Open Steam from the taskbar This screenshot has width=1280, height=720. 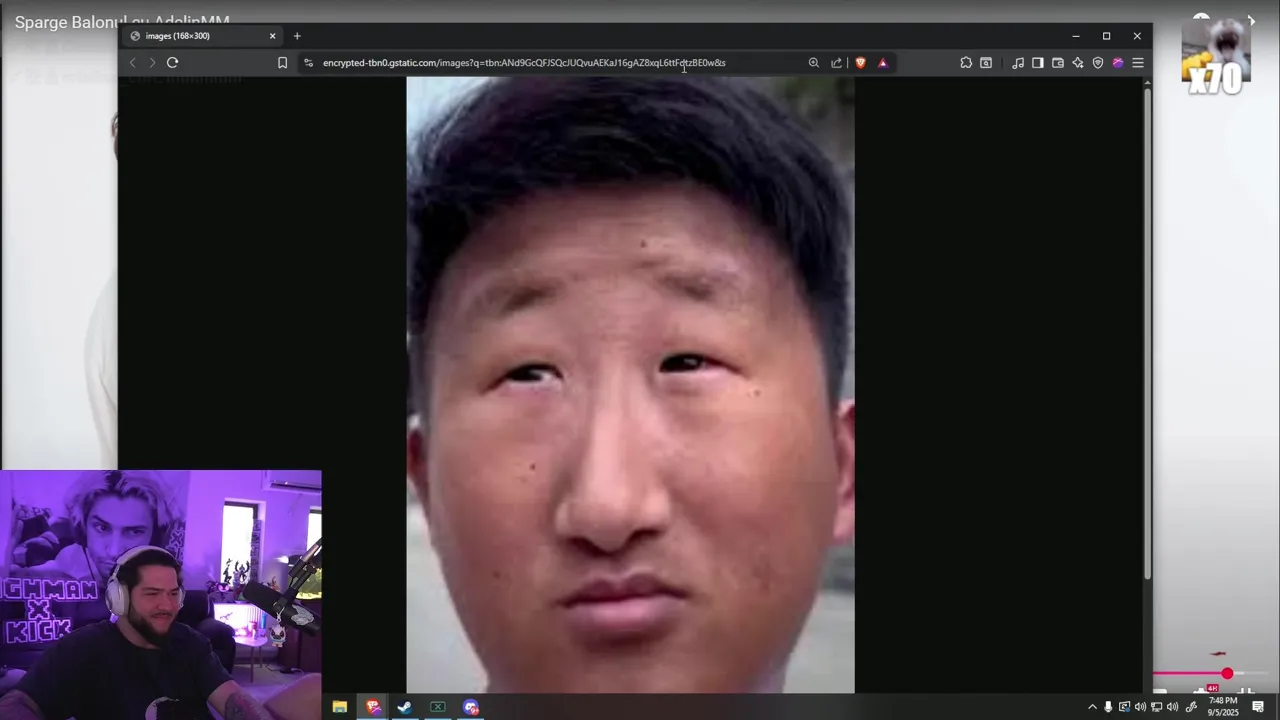(x=405, y=707)
